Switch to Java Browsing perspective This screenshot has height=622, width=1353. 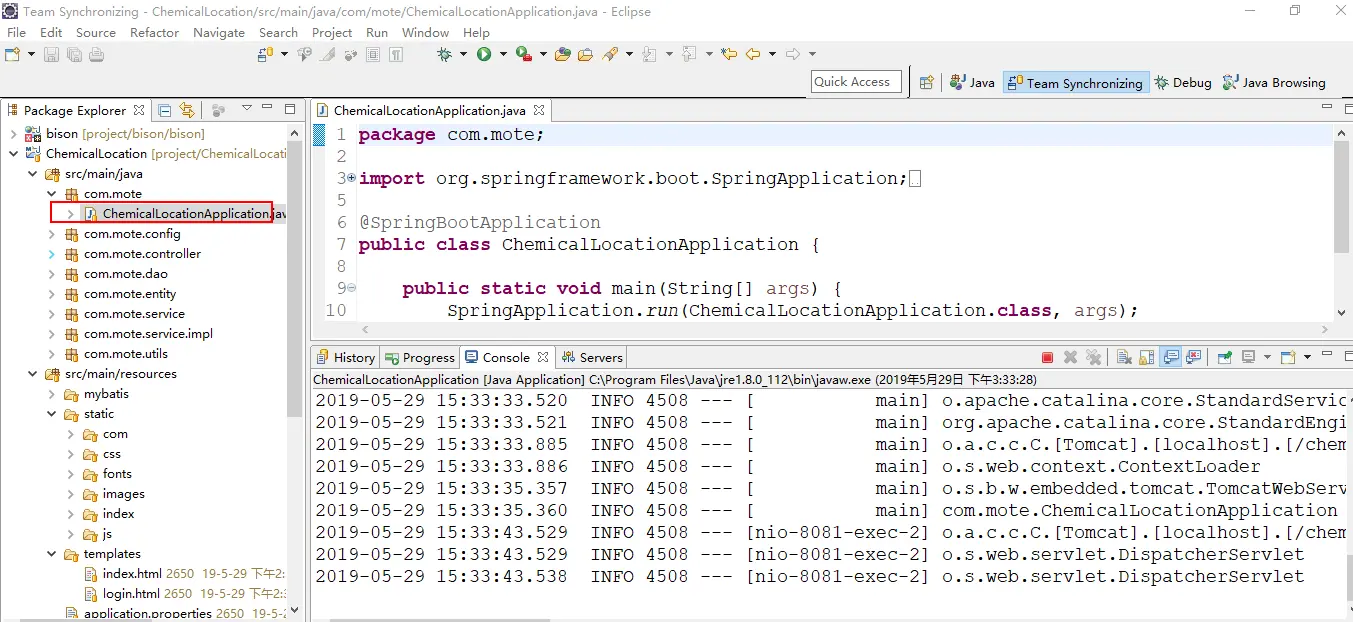tap(1274, 83)
